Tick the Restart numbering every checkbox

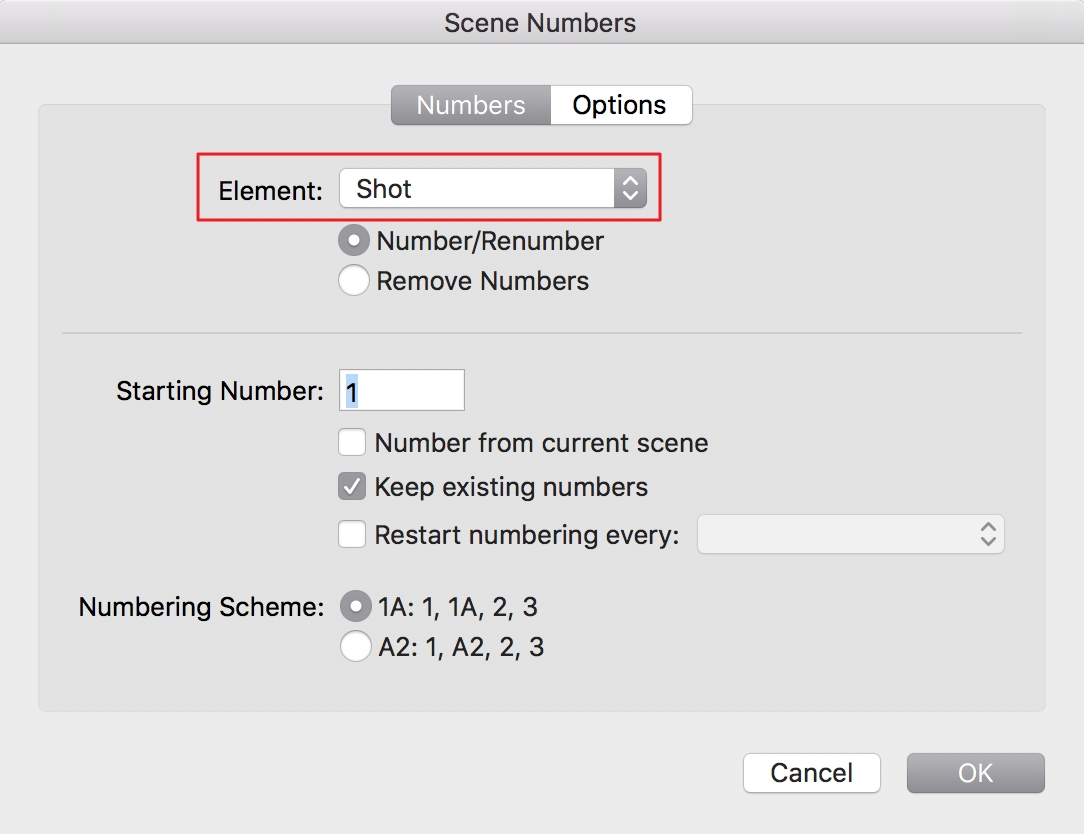click(352, 535)
